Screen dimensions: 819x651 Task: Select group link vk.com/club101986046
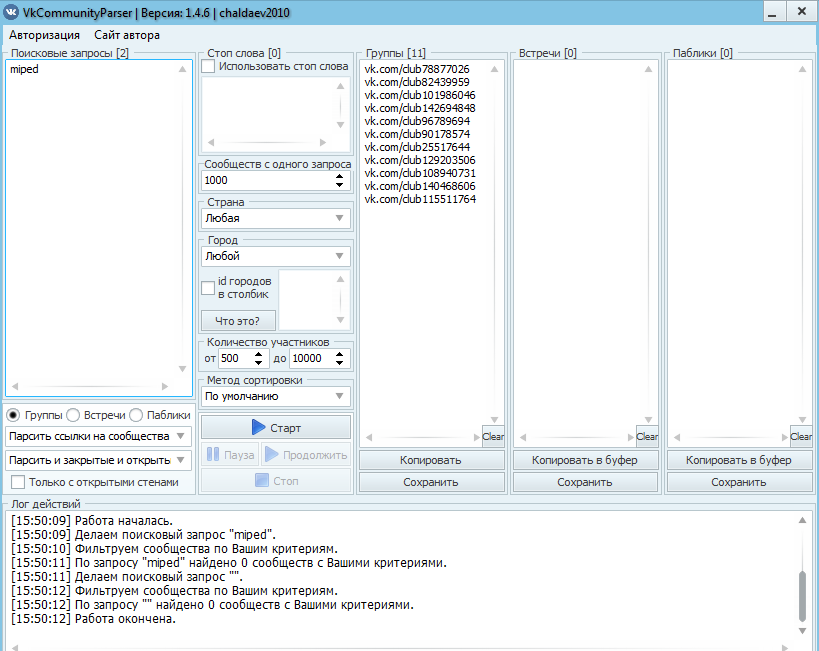(x=420, y=95)
